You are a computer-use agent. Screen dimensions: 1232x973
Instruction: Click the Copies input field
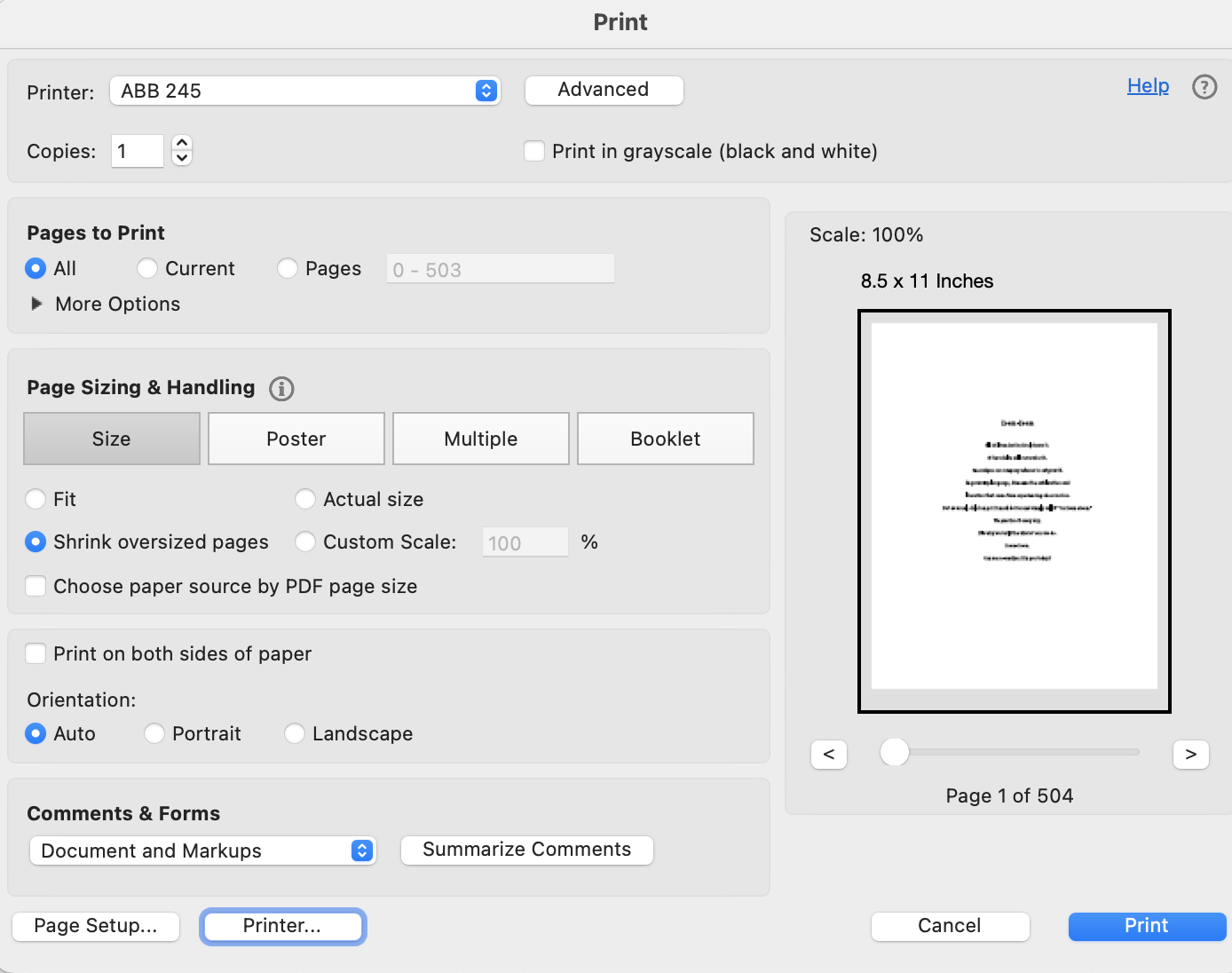[x=138, y=151]
